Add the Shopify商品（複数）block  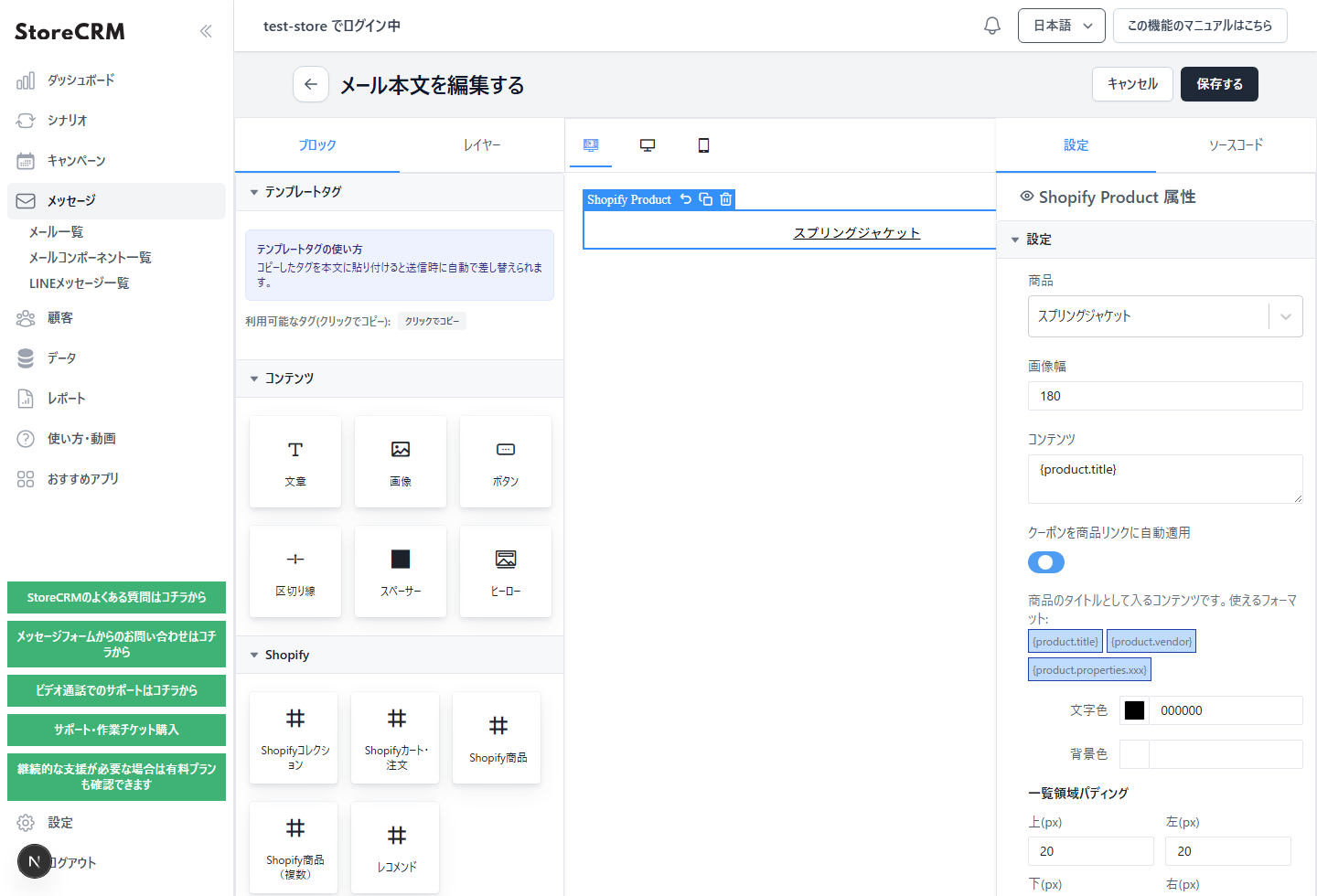[x=294, y=848]
